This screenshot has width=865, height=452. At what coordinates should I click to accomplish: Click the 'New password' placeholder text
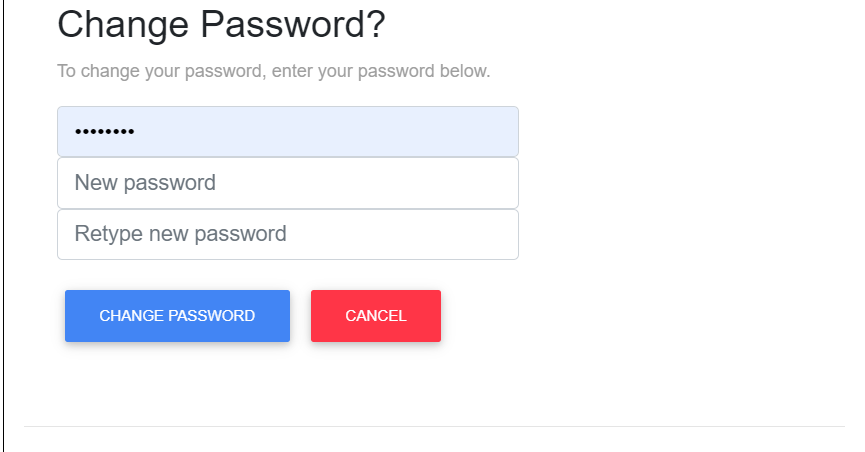point(145,183)
